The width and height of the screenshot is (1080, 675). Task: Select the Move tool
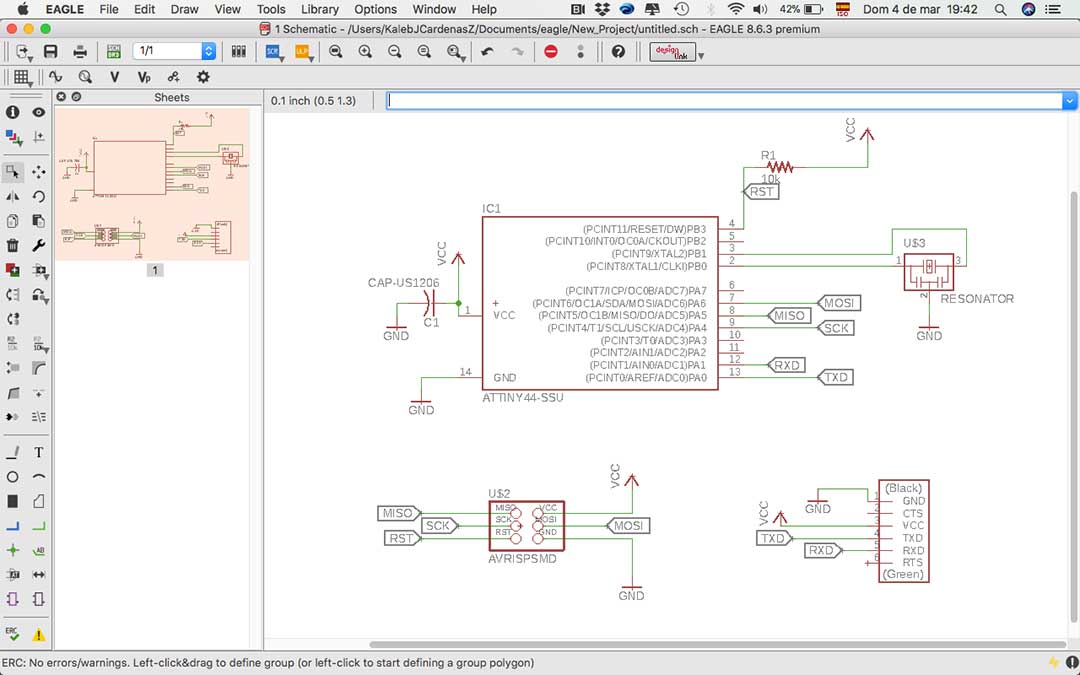click(x=39, y=172)
